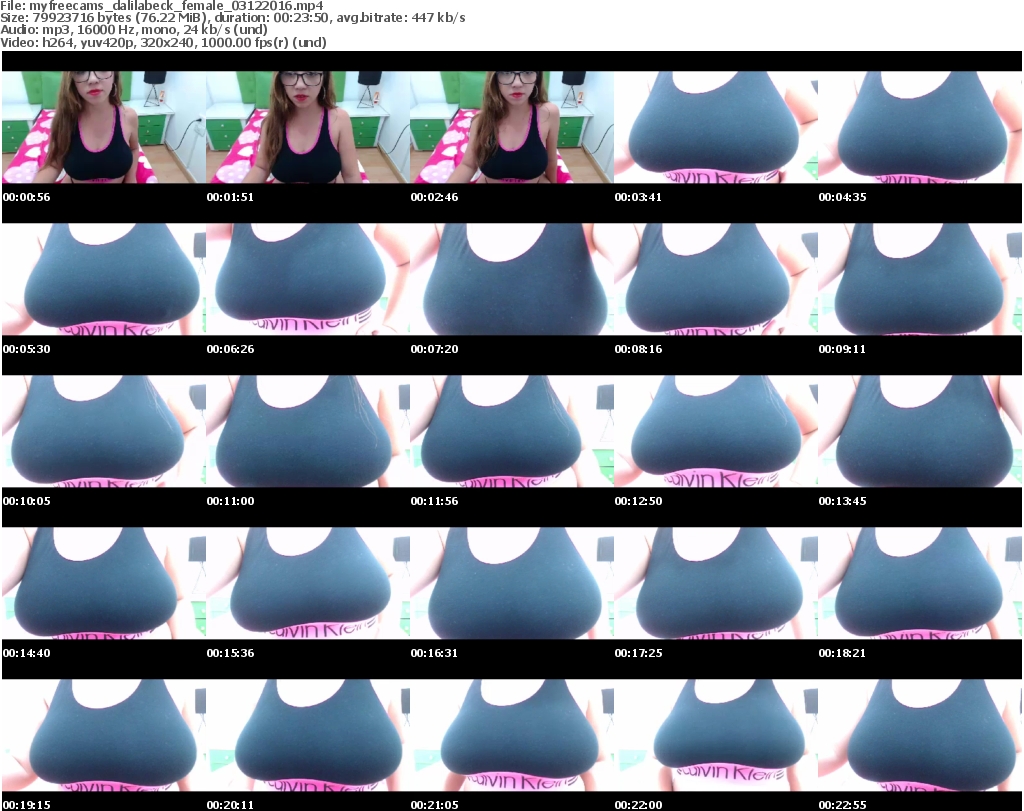Click the Video h264 info line
The image size is (1024, 811).
tap(163, 42)
